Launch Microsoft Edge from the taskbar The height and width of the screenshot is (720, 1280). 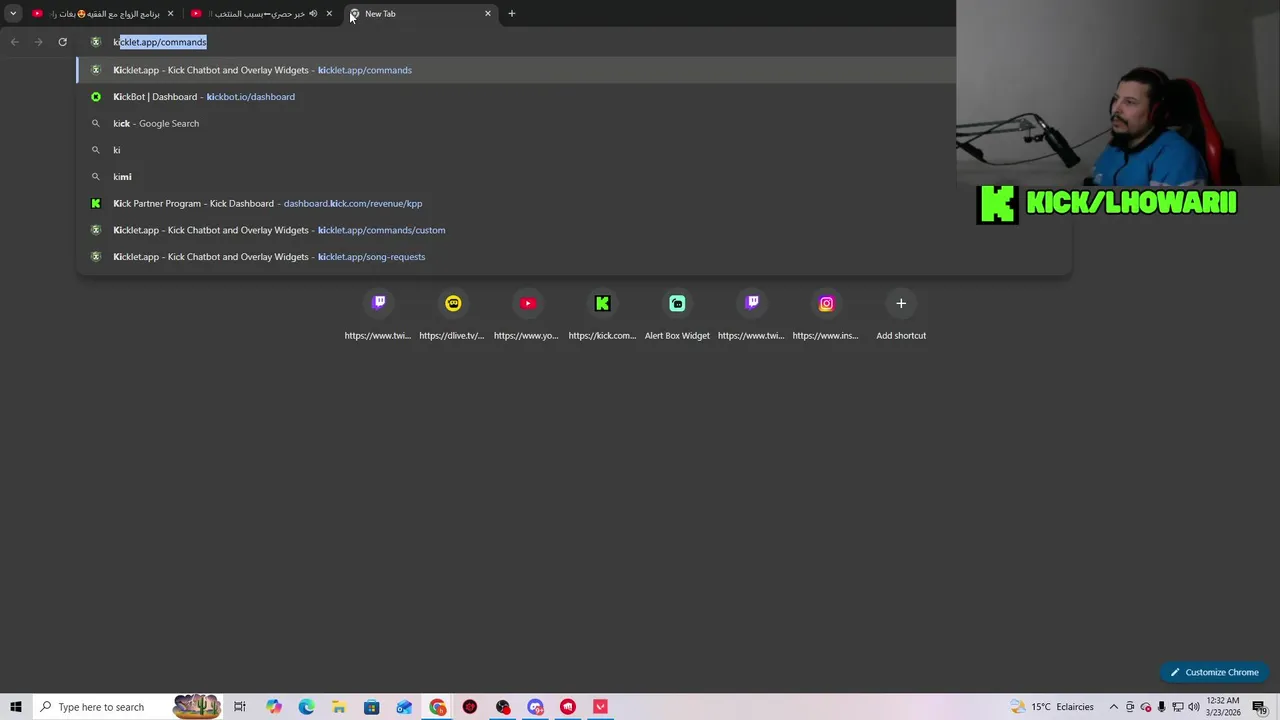tap(306, 707)
